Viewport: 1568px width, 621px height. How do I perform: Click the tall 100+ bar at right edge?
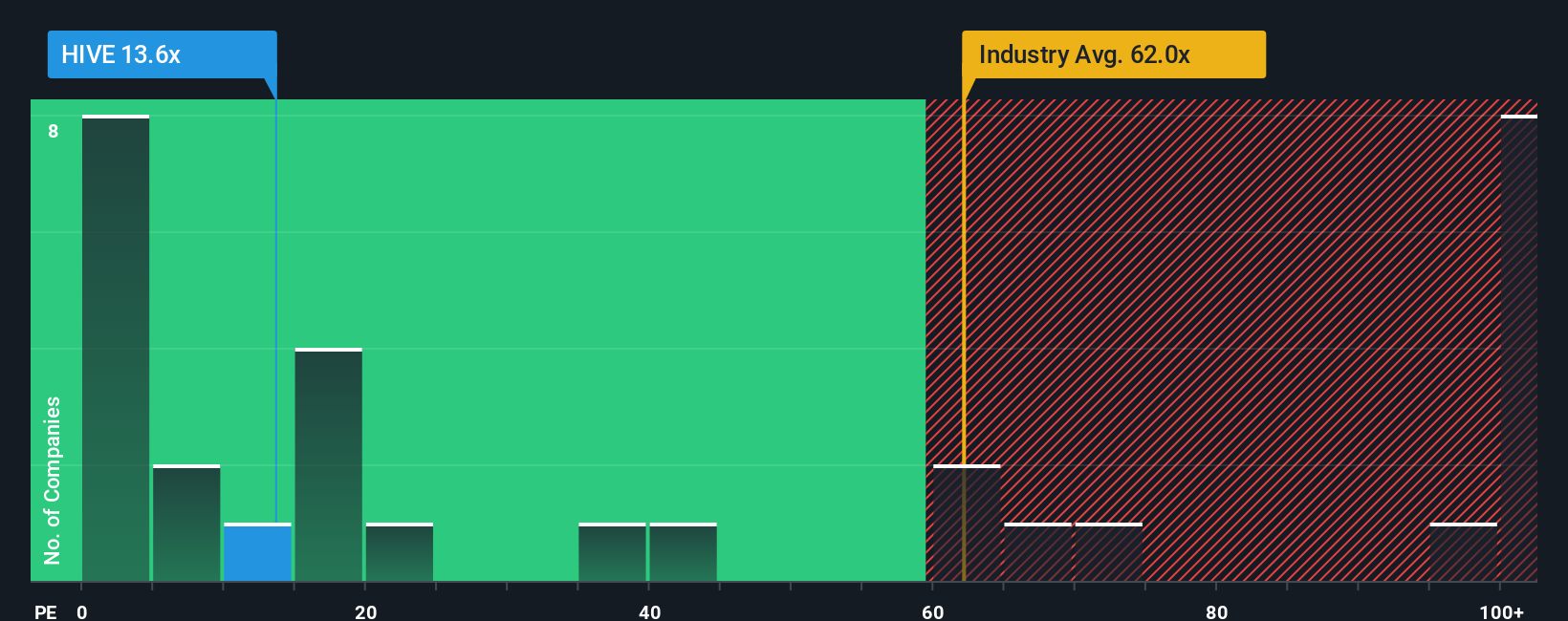point(1519,348)
